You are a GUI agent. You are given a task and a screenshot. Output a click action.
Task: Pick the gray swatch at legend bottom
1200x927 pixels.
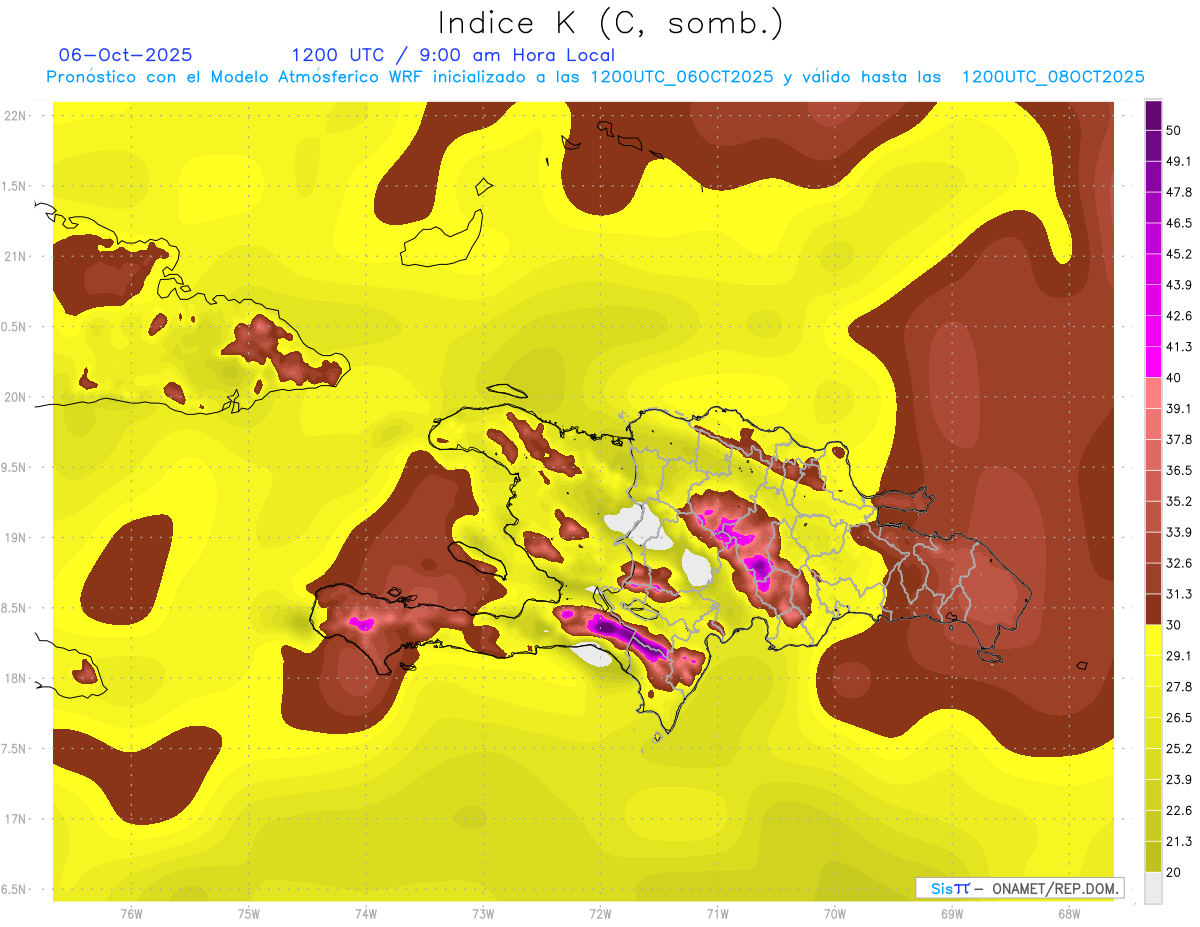coord(1153,888)
